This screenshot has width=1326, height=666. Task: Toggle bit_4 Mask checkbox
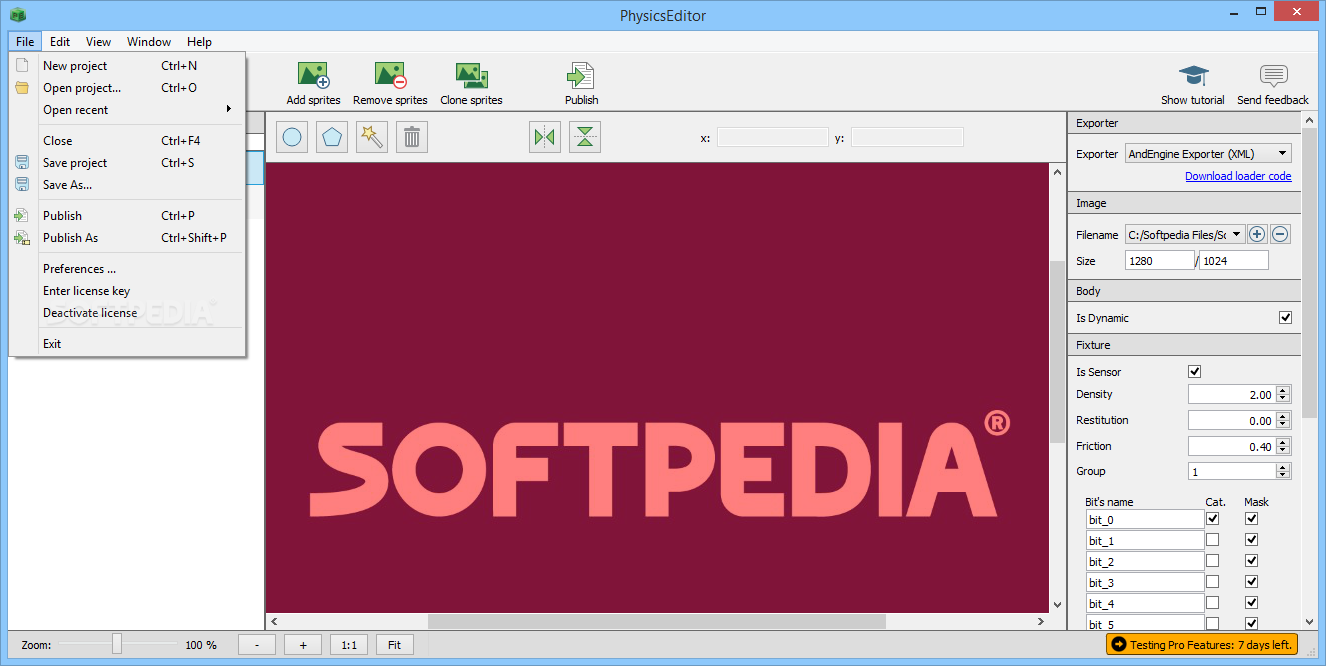tap(1251, 603)
